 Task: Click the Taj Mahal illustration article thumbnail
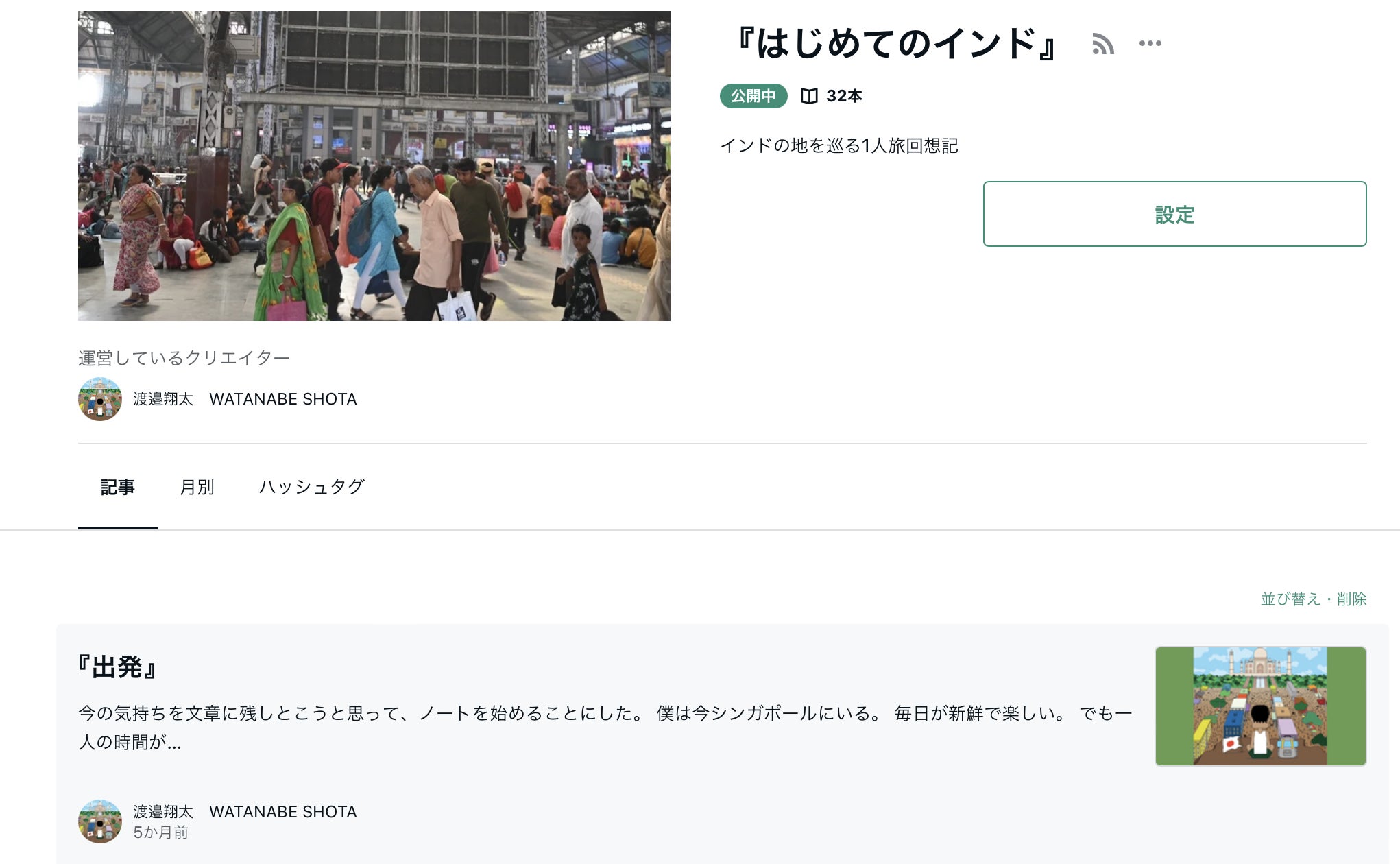point(1260,706)
